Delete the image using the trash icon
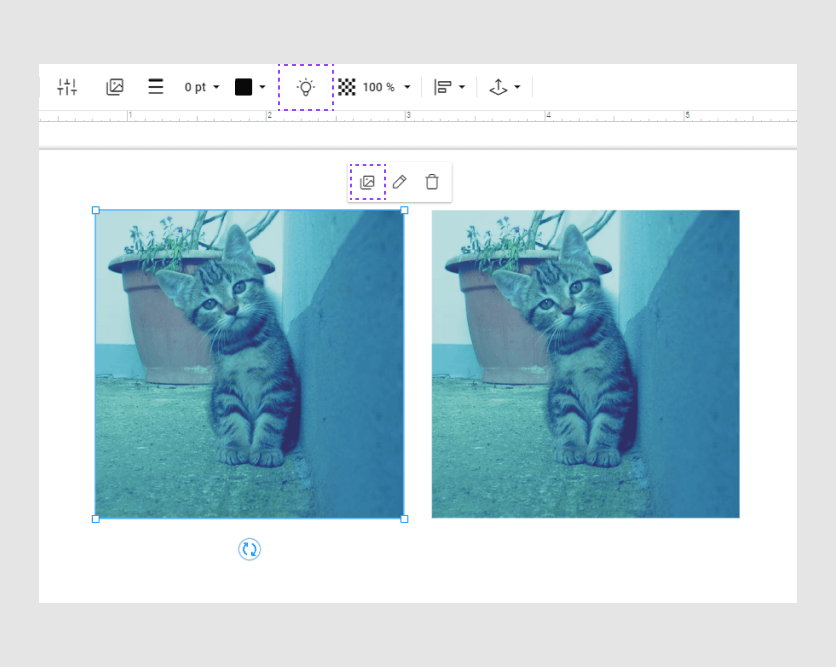 (x=431, y=182)
